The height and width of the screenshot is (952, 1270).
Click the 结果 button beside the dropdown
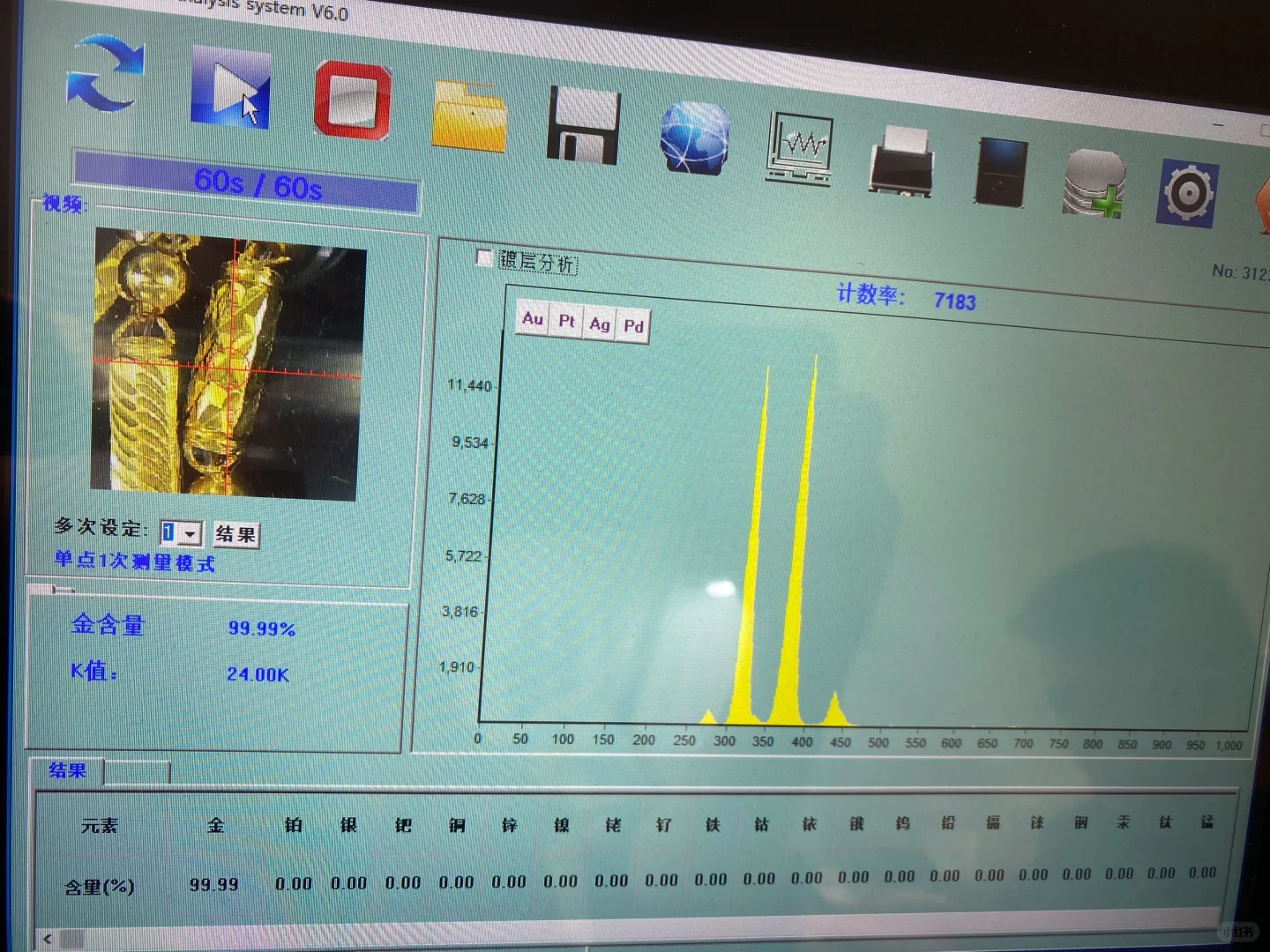tap(236, 534)
